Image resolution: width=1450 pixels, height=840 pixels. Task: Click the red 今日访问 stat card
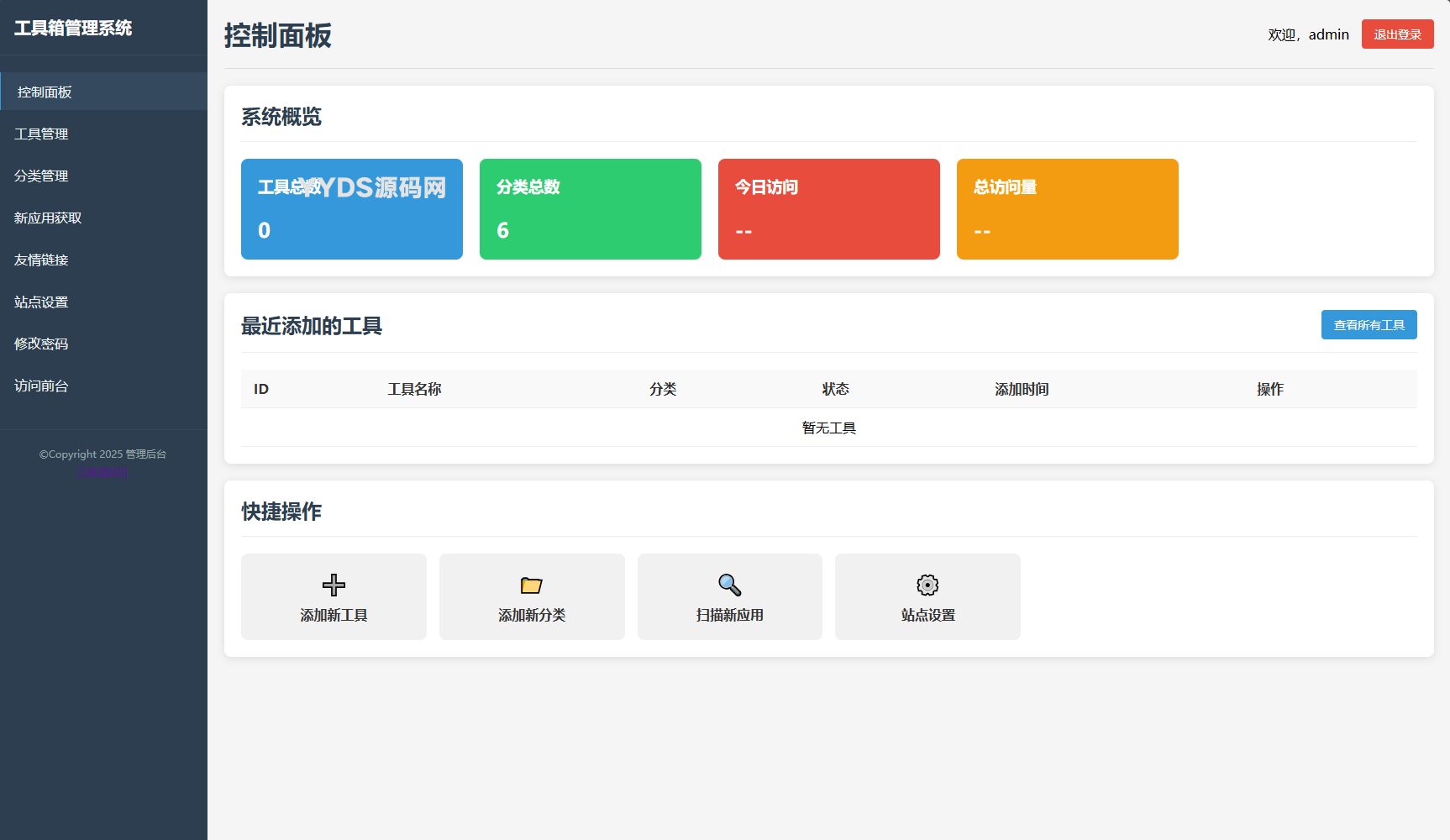click(828, 209)
